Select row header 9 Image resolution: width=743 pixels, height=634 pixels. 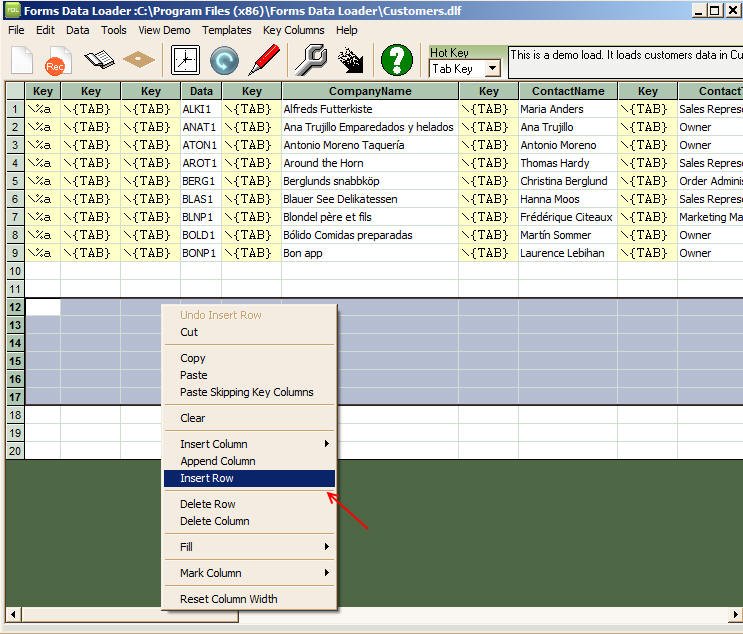[x=15, y=253]
